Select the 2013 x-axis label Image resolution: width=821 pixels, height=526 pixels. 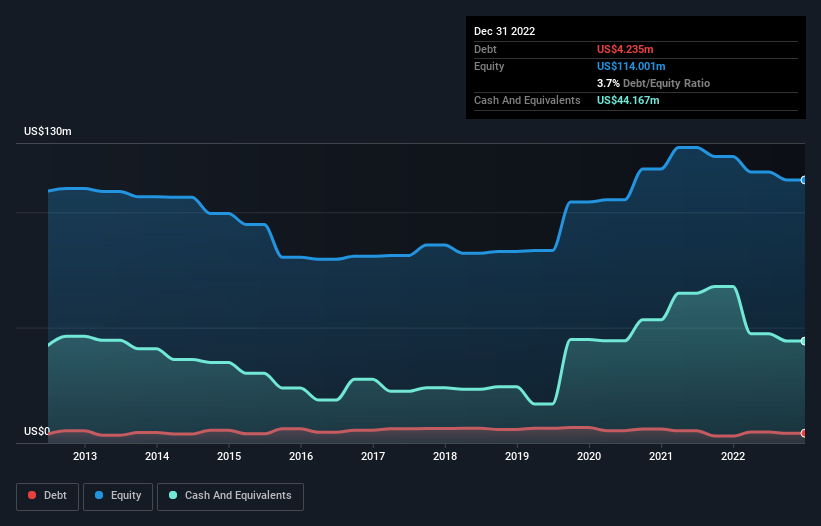coord(85,456)
